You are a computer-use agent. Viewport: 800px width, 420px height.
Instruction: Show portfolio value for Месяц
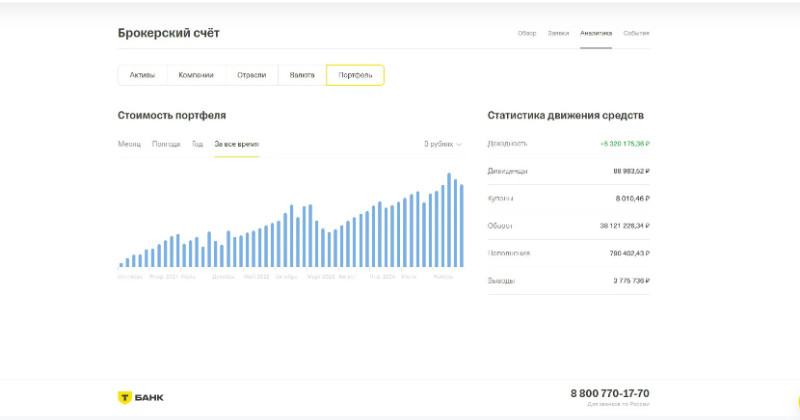tap(129, 144)
